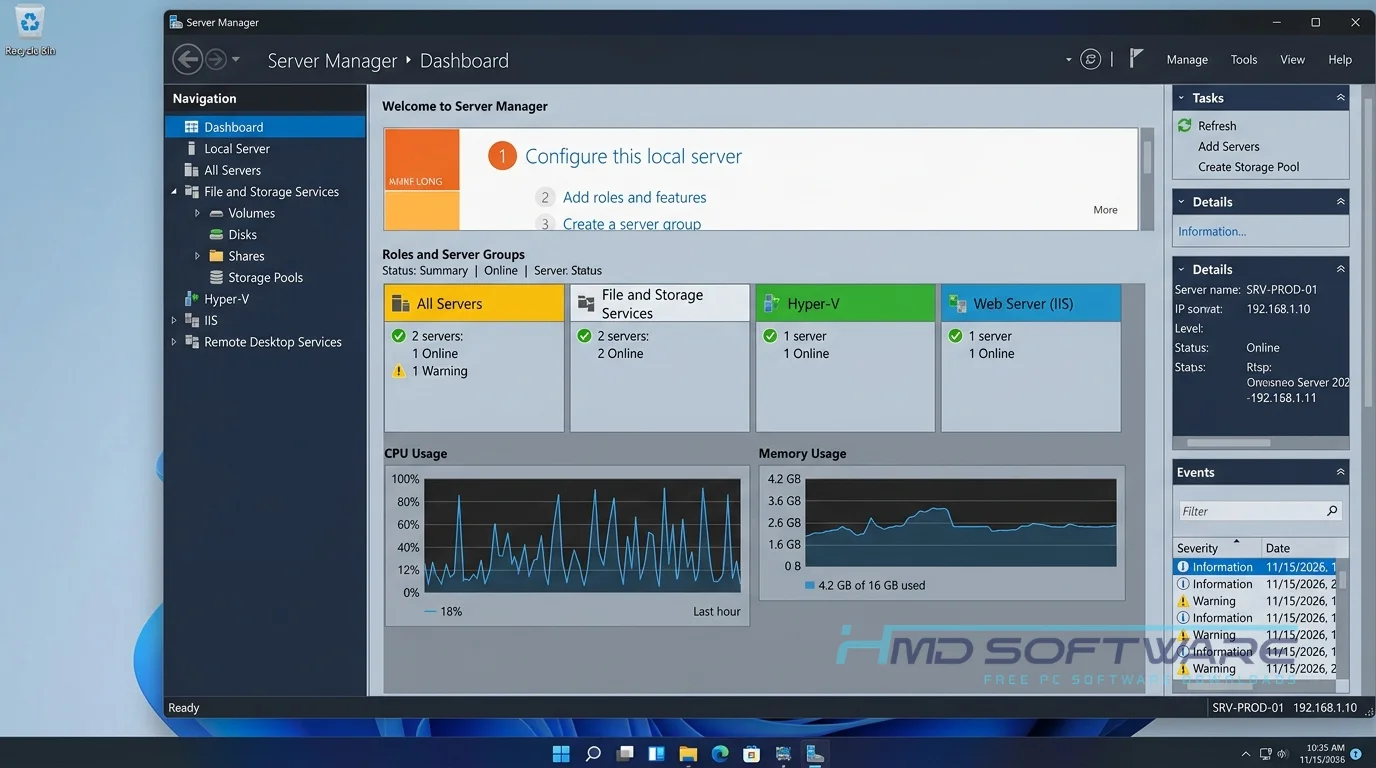Expand the Volumes tree node arrow

pyautogui.click(x=198, y=213)
